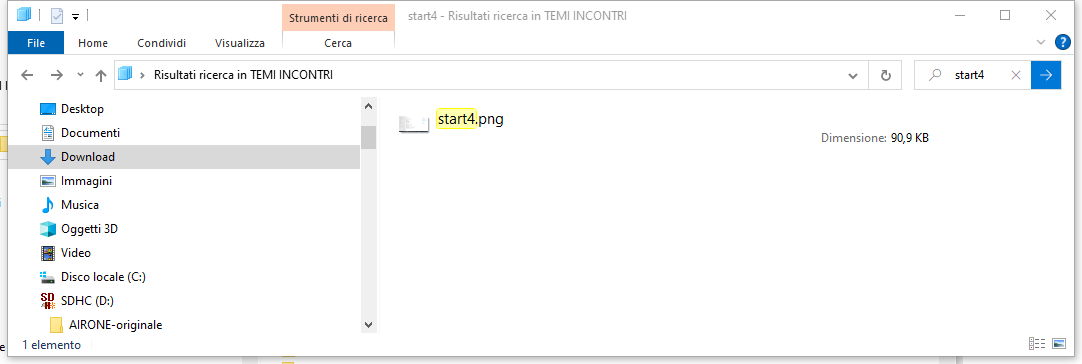The height and width of the screenshot is (364, 1082).
Task: Click the sidebar scrollbar down arrow
Action: point(368,324)
